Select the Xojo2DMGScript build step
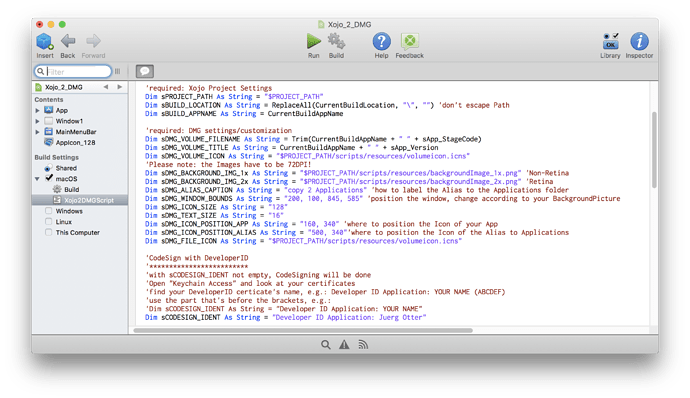The image size is (690, 398). pyautogui.click(x=80, y=200)
